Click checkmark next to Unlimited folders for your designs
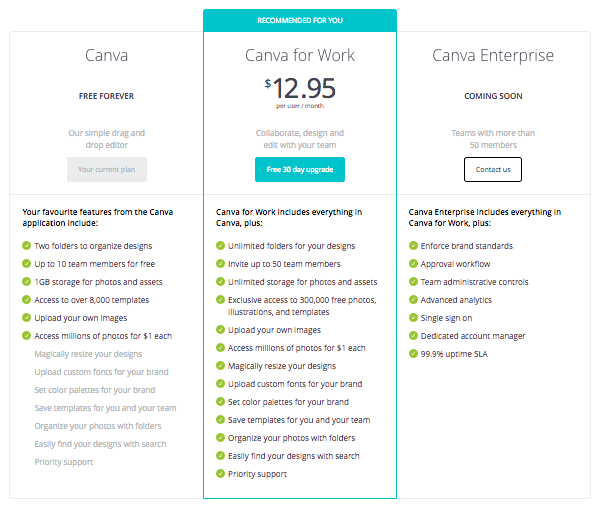Image resolution: width=604 pixels, height=510 pixels. [x=220, y=246]
